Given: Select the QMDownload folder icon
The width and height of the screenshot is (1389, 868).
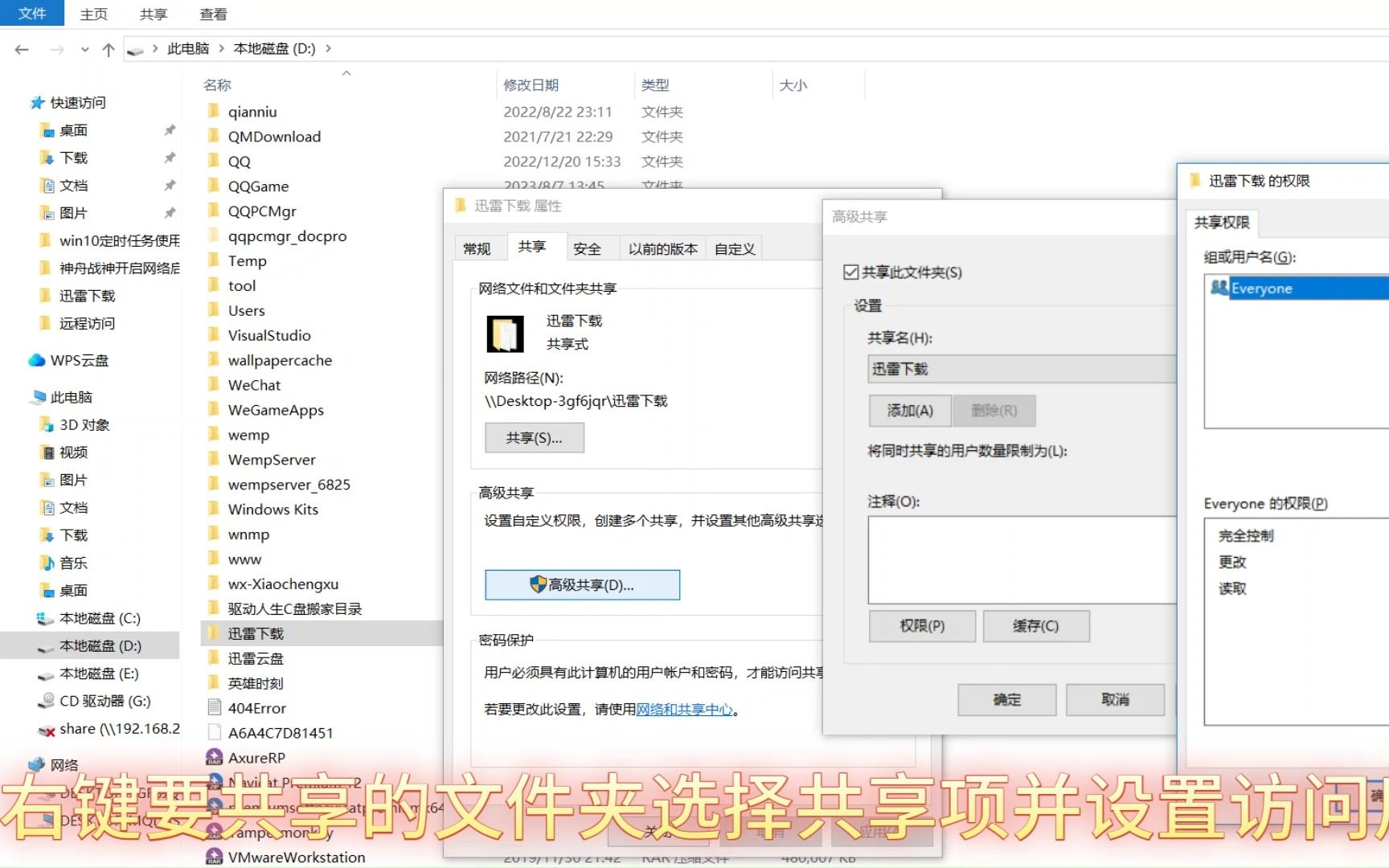Looking at the screenshot, I should (x=214, y=137).
